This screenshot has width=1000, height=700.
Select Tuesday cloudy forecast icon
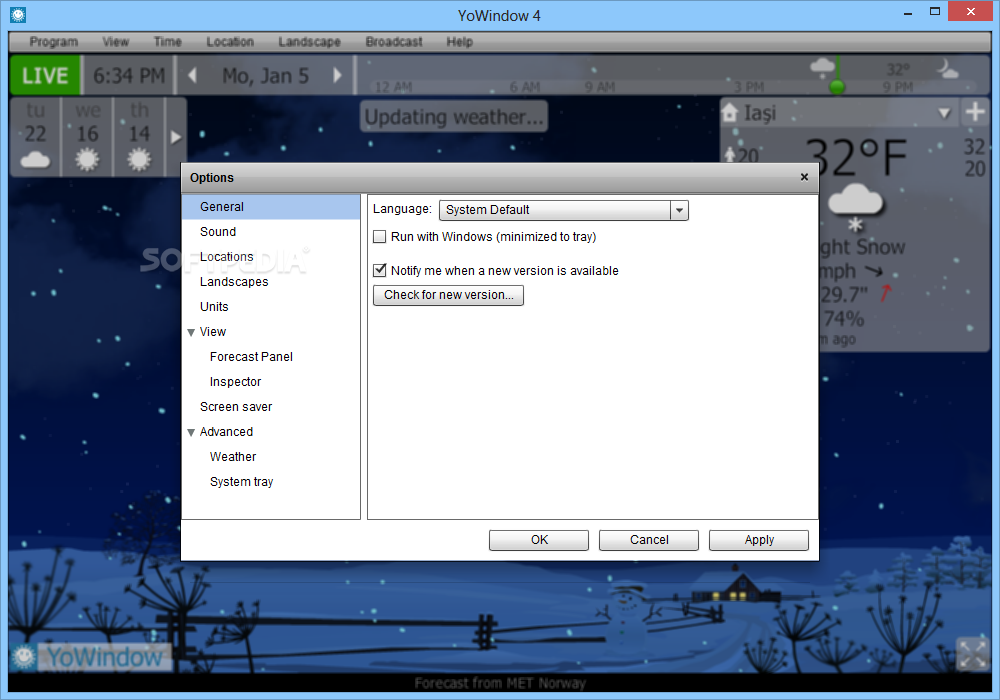[x=35, y=159]
